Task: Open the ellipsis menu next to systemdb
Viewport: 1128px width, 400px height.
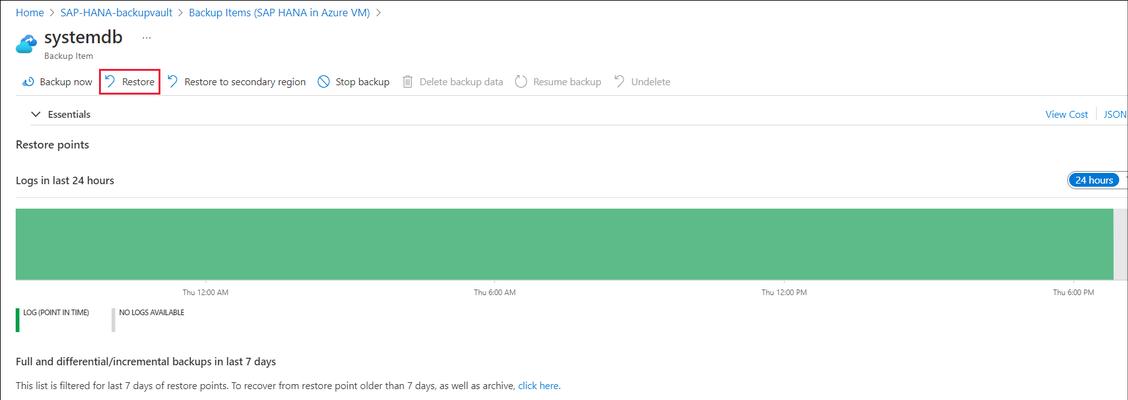Action: 147,37
